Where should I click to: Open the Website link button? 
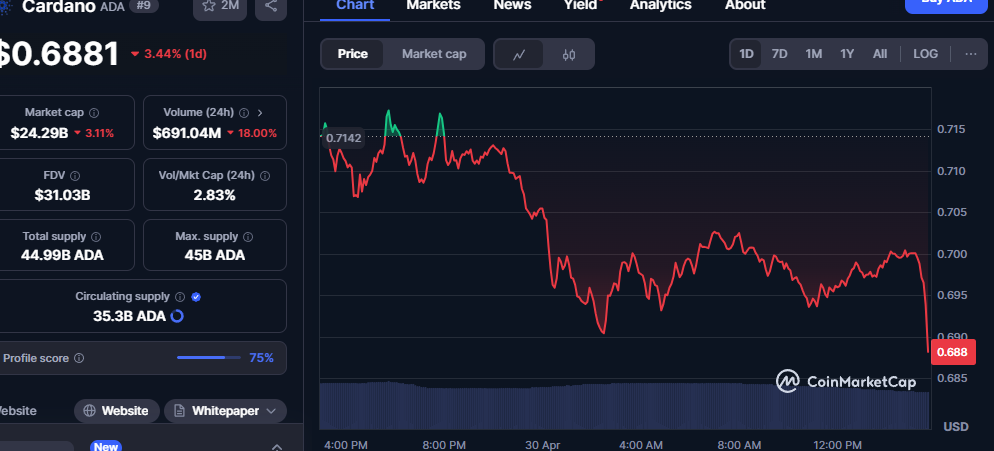pyautogui.click(x=118, y=411)
